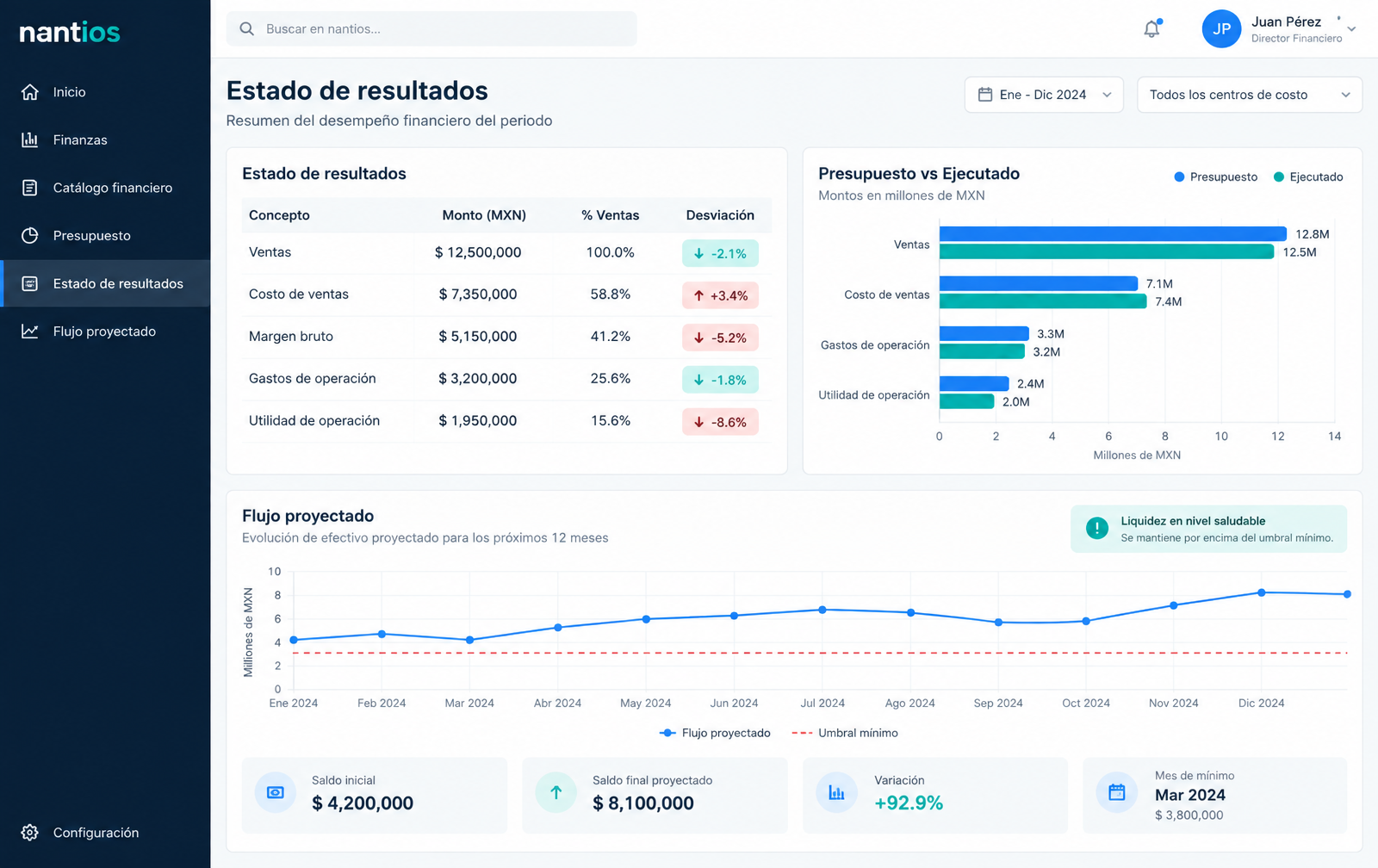Focus the Buscar en nantios search field

[x=431, y=29]
